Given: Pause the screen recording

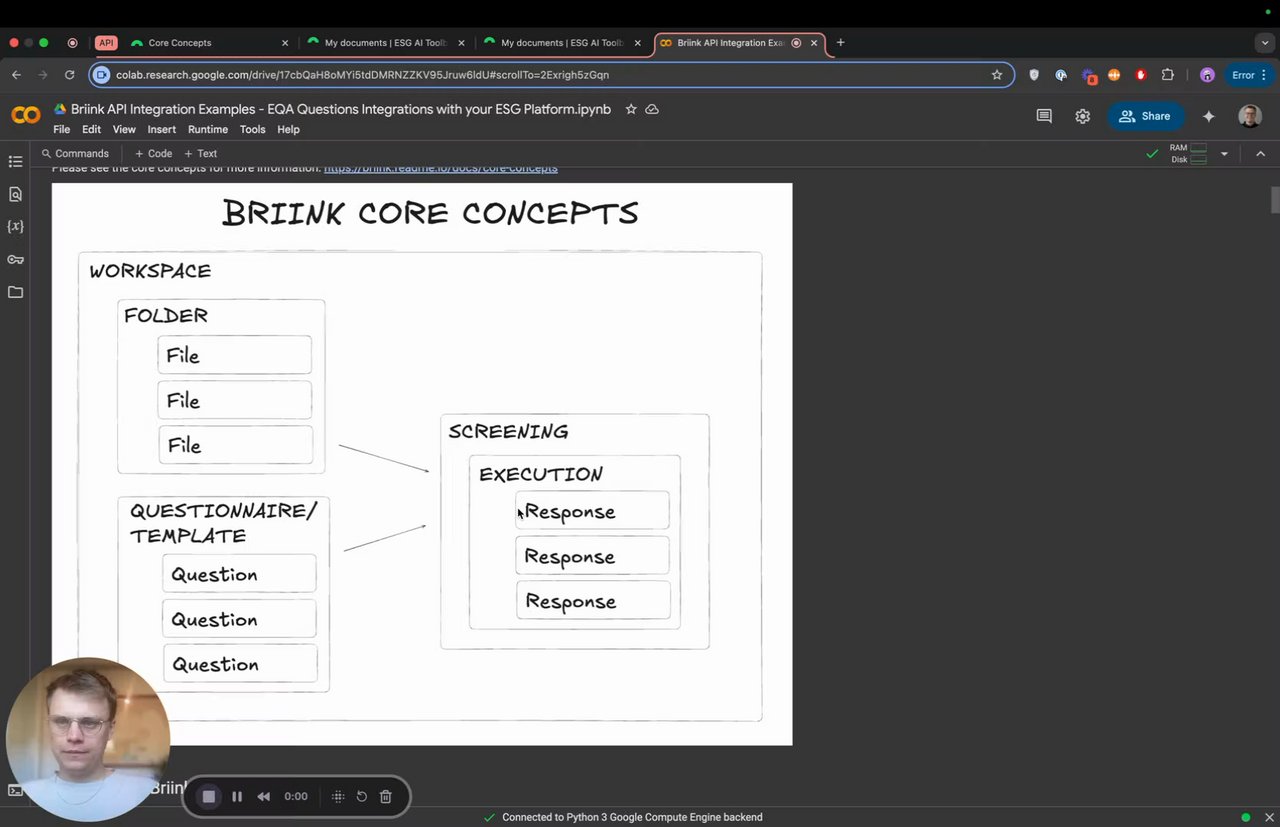Looking at the screenshot, I should pyautogui.click(x=237, y=796).
